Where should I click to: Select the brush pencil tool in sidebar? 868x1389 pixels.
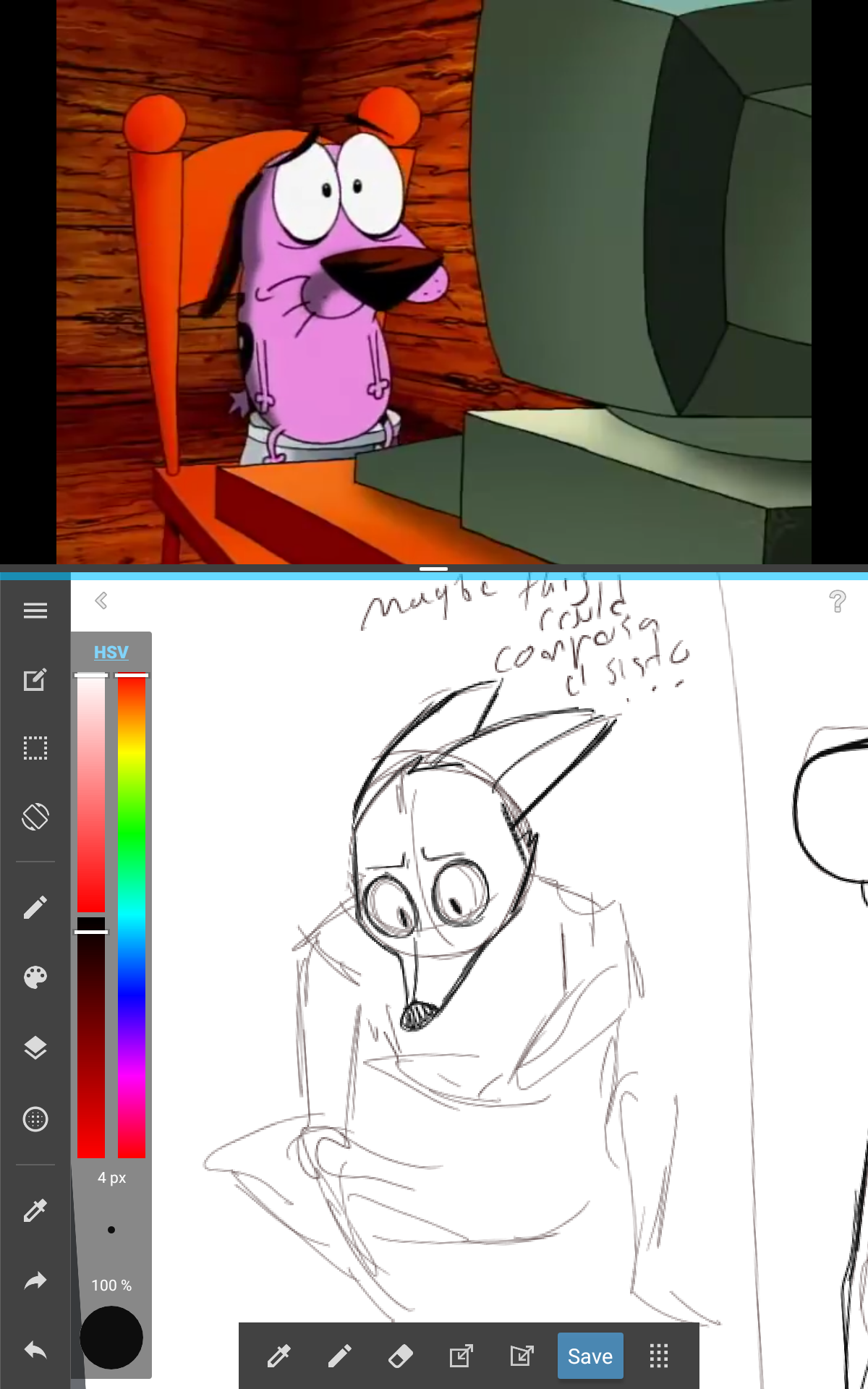pos(35,907)
